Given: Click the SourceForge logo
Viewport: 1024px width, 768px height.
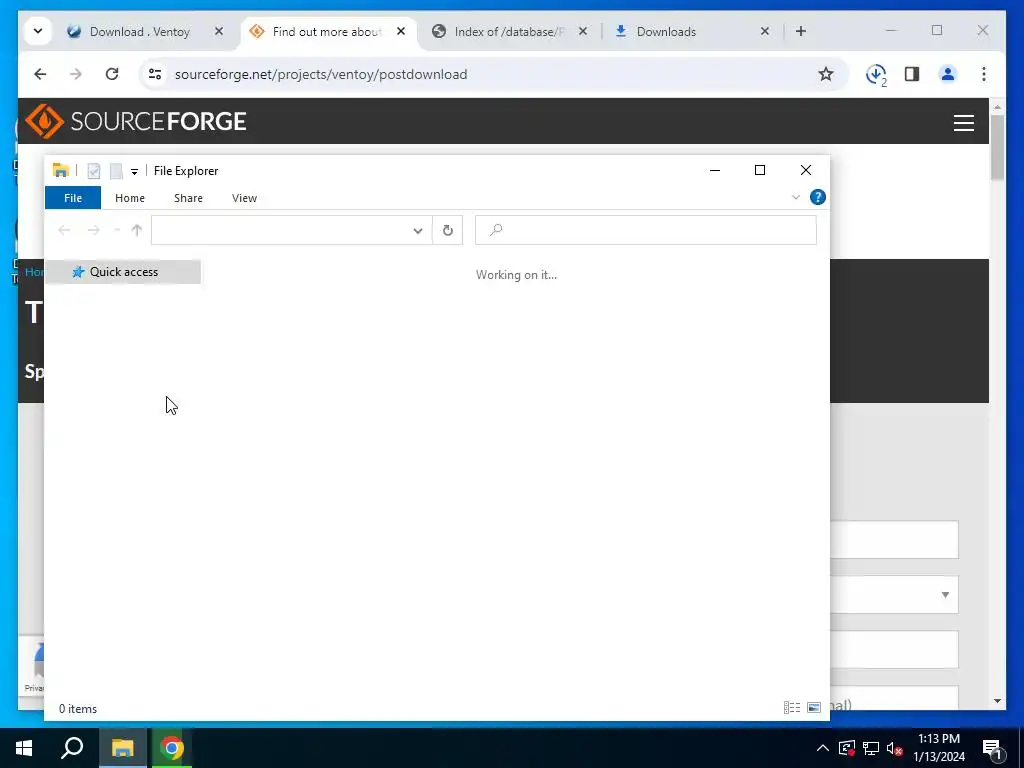Looking at the screenshot, I should (x=136, y=121).
